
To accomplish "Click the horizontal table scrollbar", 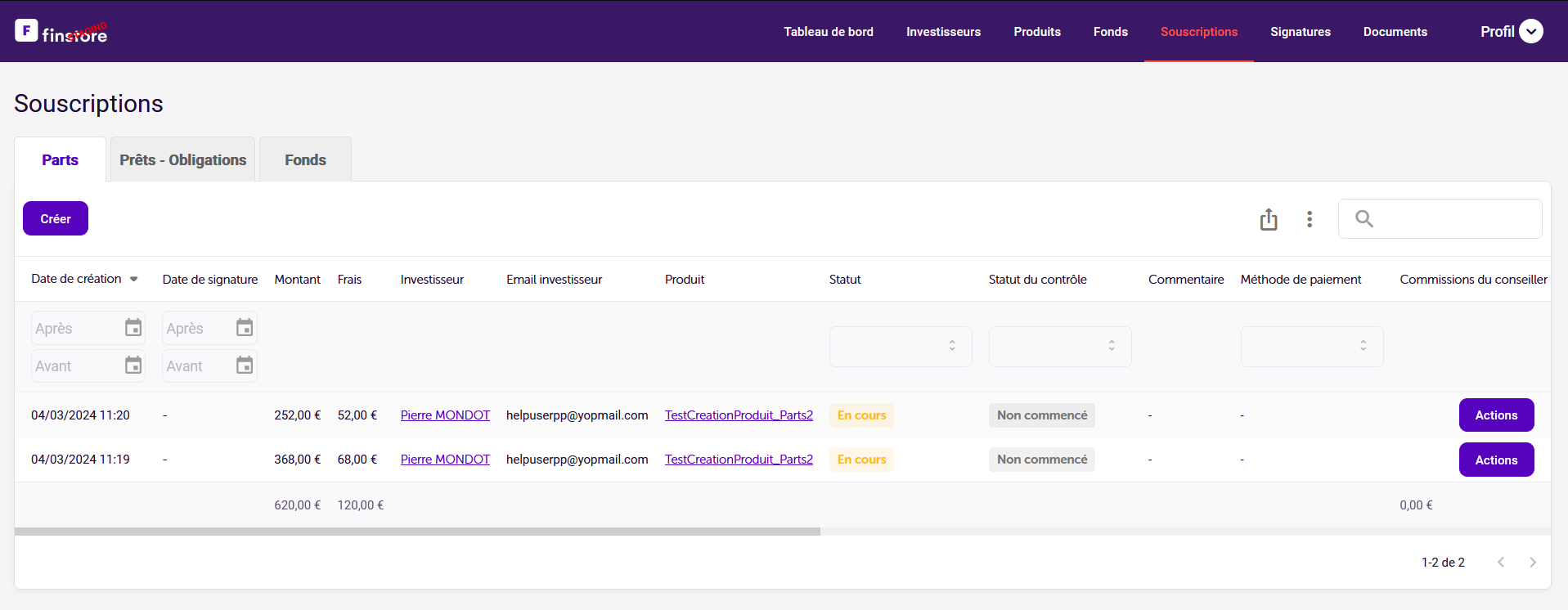I will (x=417, y=532).
